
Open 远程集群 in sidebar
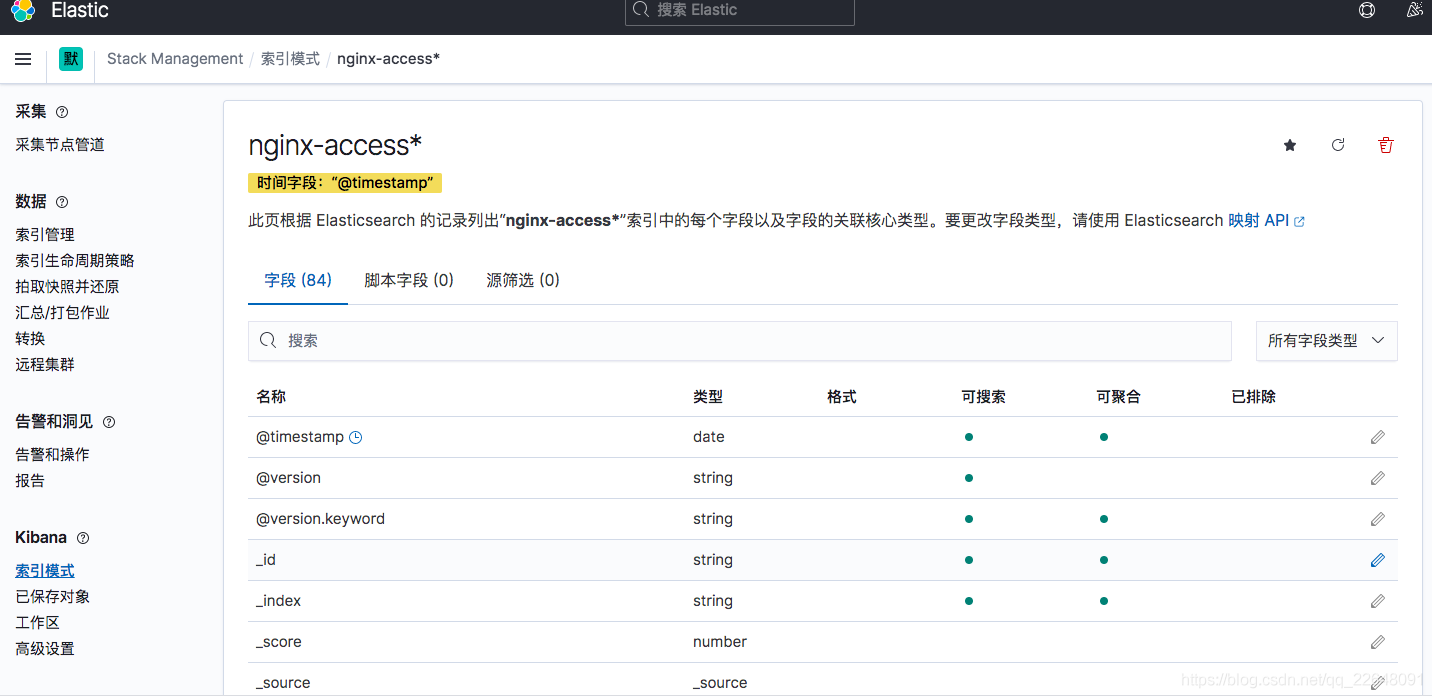tap(45, 365)
